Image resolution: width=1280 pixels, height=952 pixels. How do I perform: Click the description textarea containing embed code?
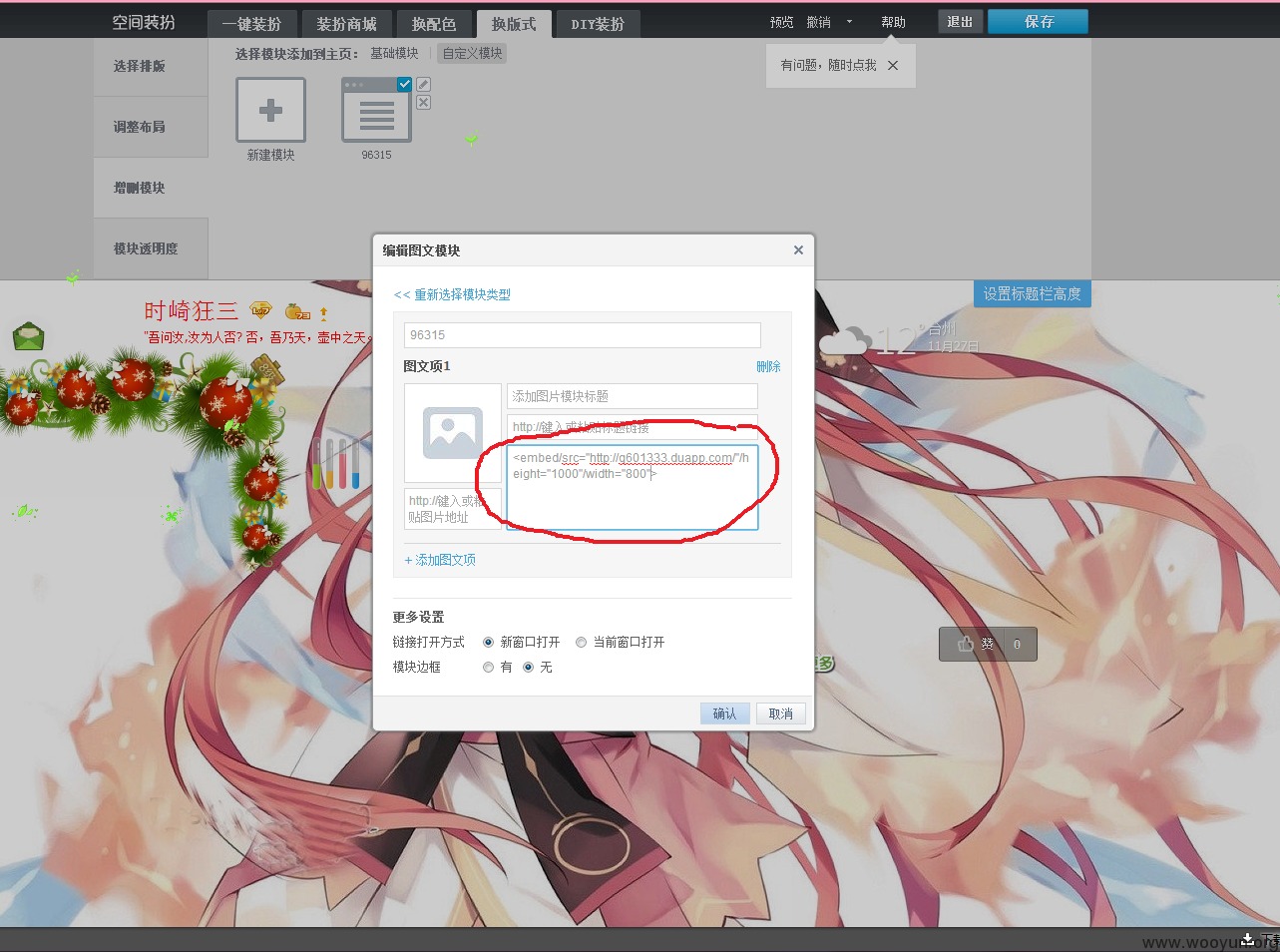coord(632,487)
